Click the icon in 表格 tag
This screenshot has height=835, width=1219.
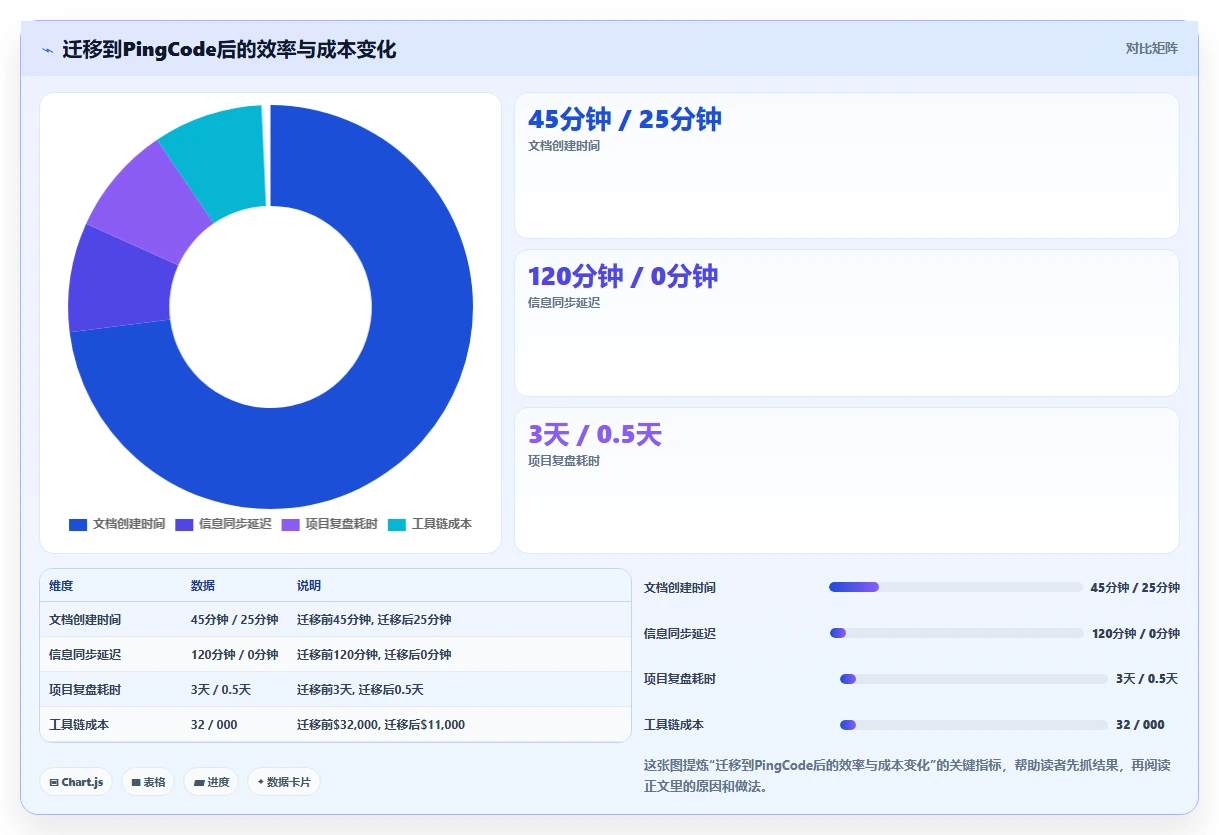136,783
